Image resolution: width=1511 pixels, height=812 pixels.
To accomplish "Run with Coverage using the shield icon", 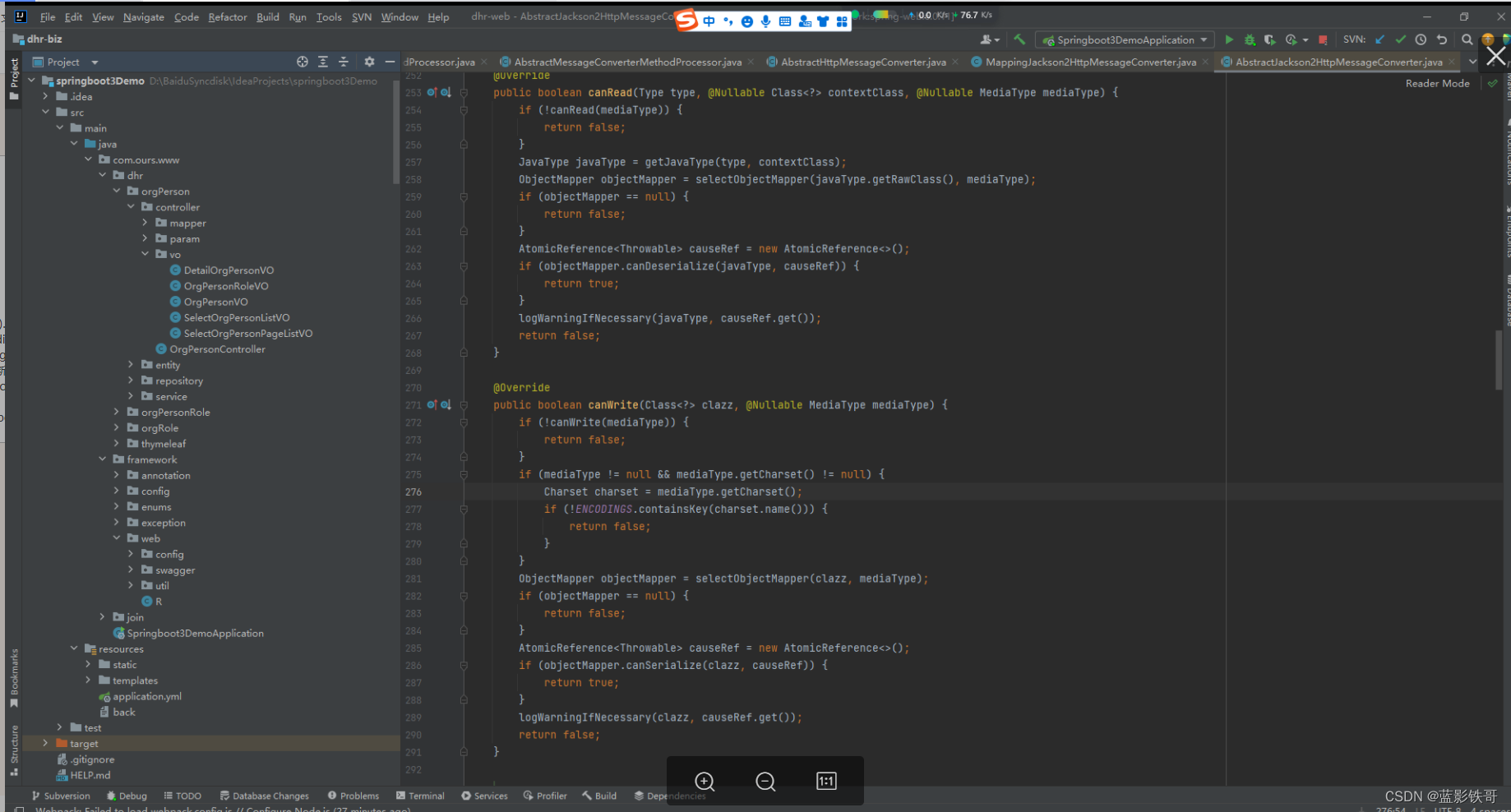I will pos(1269,39).
